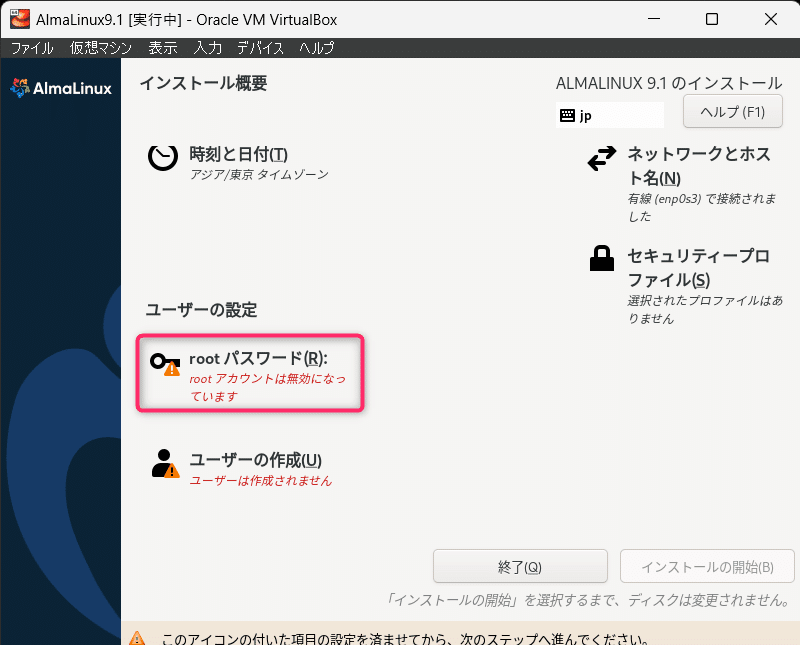This screenshot has height=645, width=800.
Task: Open the 入力 menu
Action: 208,48
